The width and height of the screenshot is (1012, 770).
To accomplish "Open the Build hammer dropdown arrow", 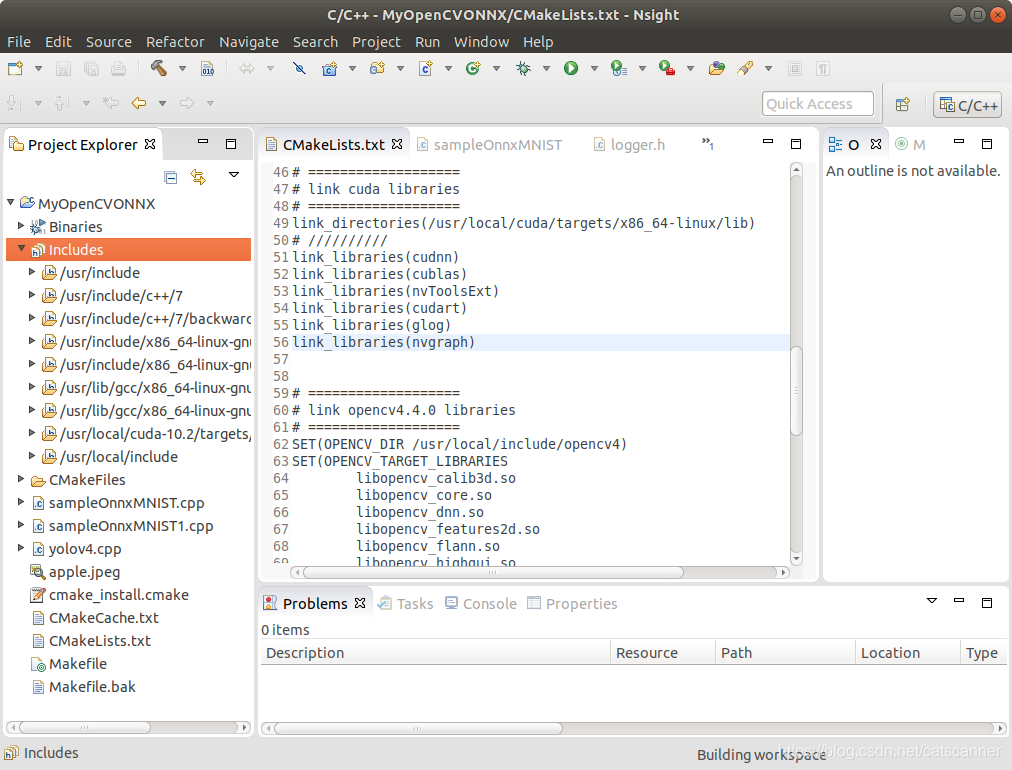I will (182, 68).
